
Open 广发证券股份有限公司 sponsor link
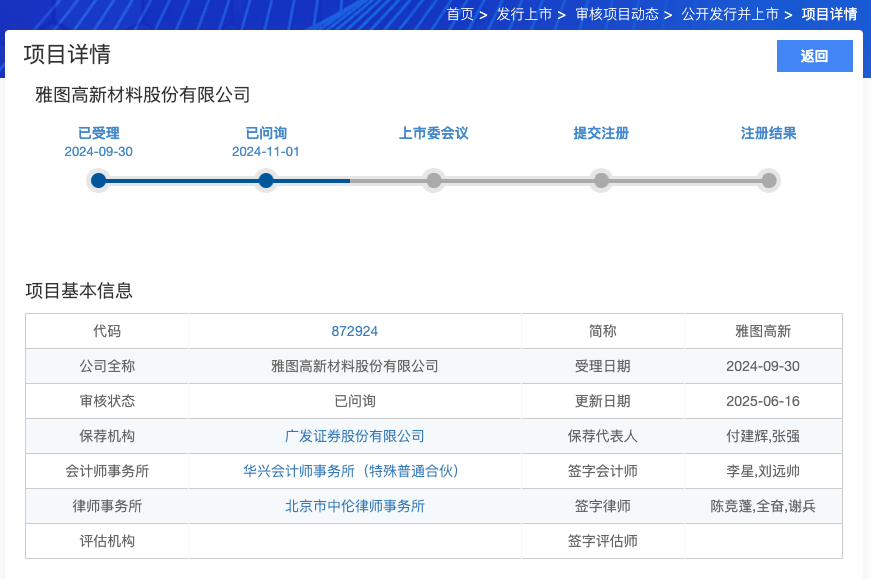354,436
